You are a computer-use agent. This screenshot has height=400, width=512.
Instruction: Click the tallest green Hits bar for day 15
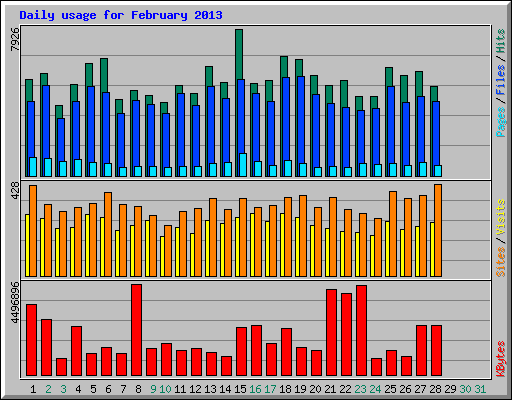239,54
